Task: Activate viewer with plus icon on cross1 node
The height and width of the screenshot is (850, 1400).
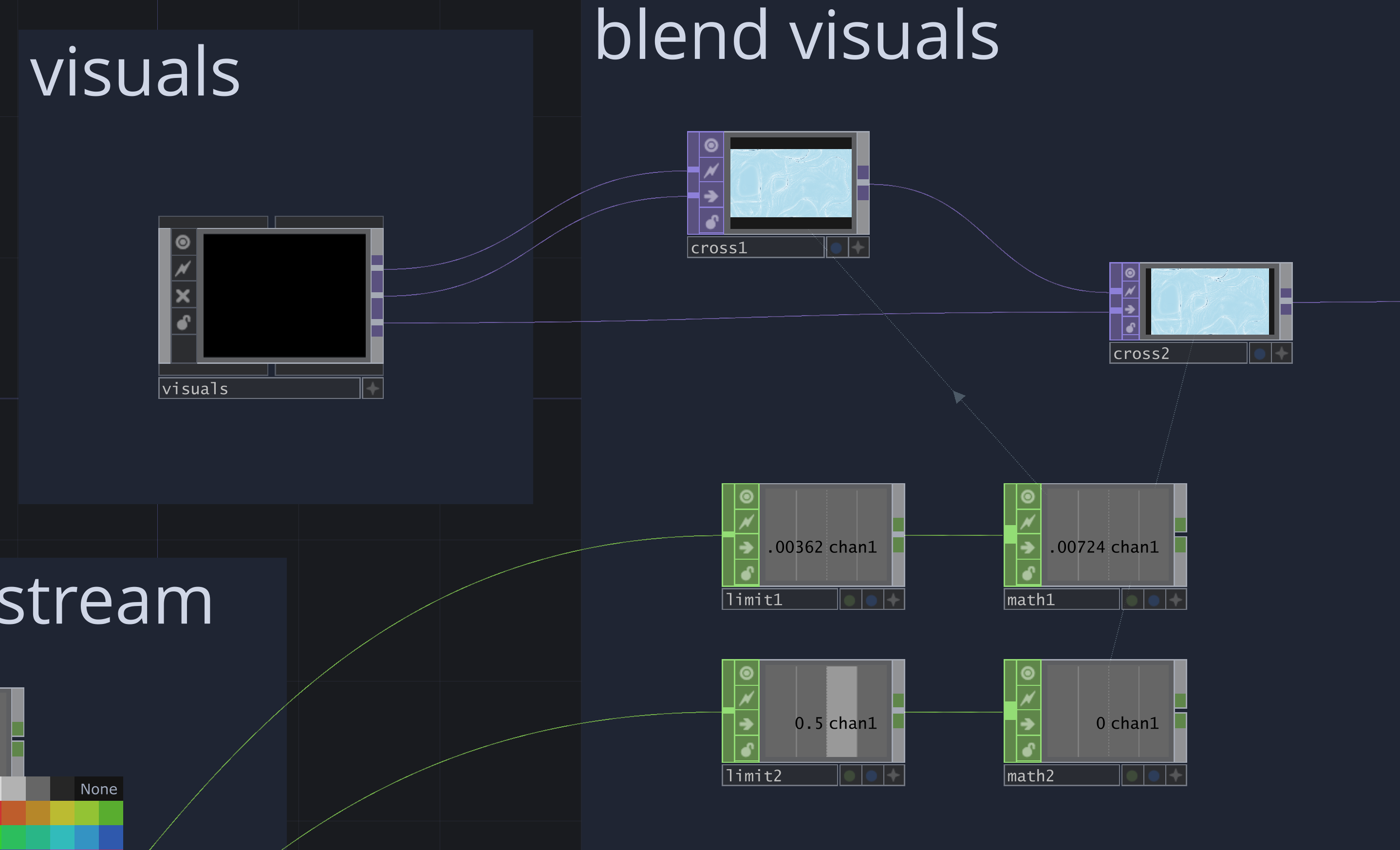Action: (x=859, y=247)
